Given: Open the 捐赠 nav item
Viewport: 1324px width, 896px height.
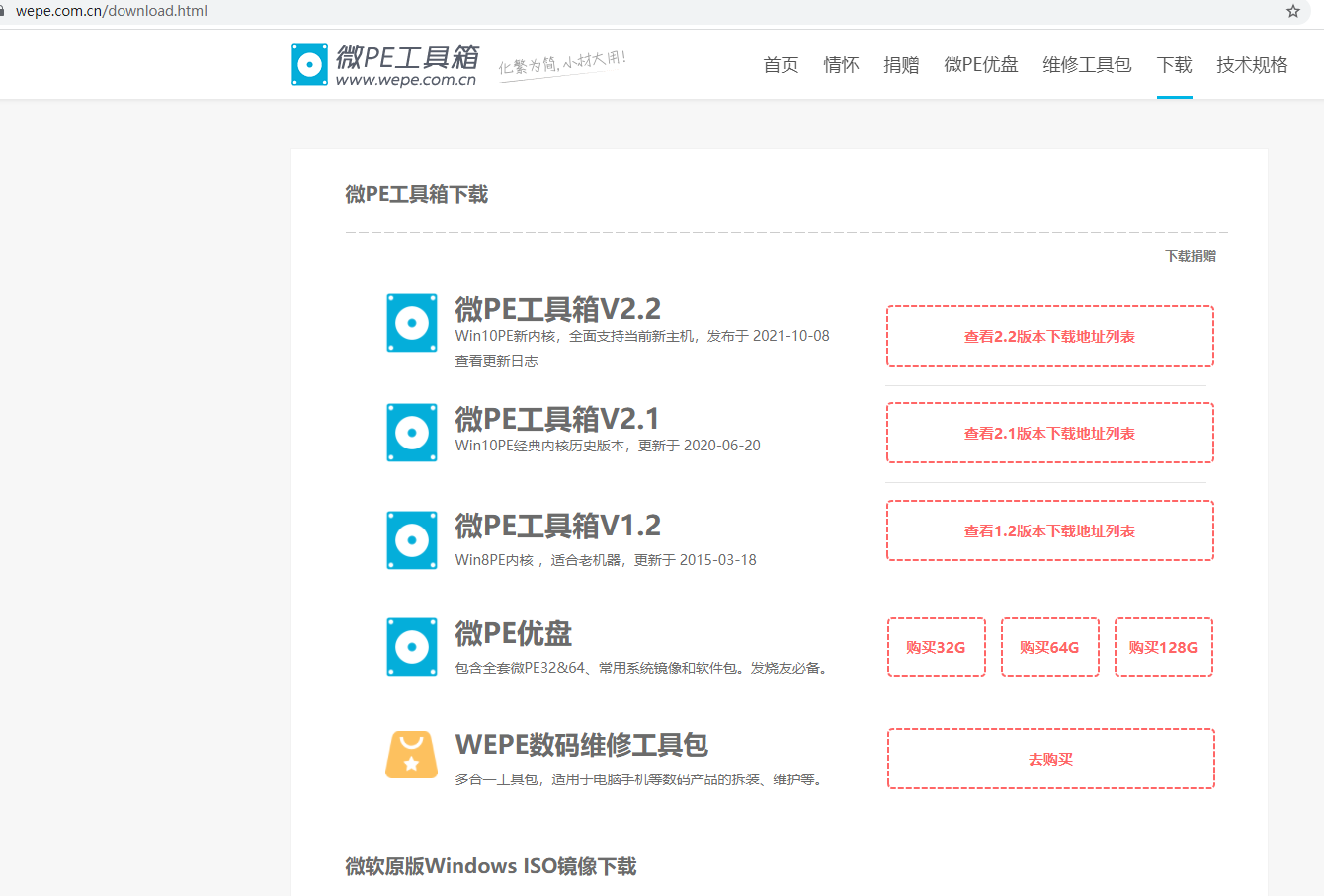Looking at the screenshot, I should (901, 65).
